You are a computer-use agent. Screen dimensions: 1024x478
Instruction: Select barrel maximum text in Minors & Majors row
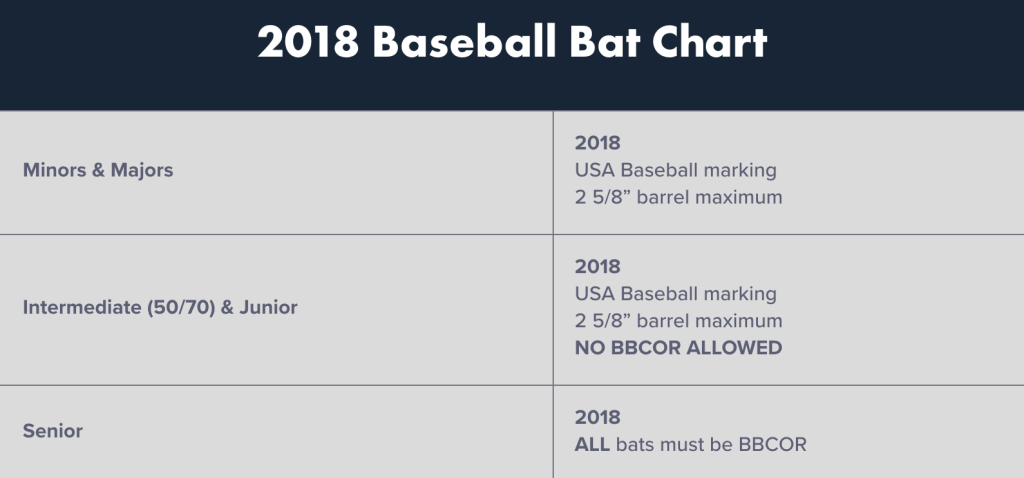click(678, 197)
